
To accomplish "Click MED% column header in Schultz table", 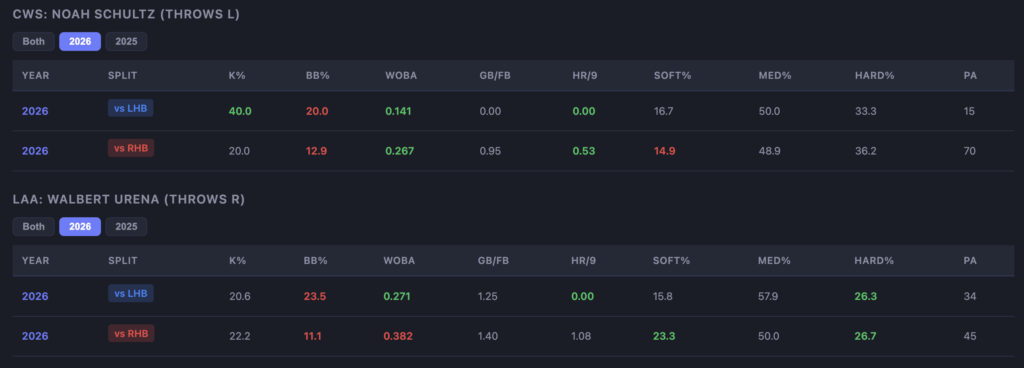I will (x=775, y=75).
